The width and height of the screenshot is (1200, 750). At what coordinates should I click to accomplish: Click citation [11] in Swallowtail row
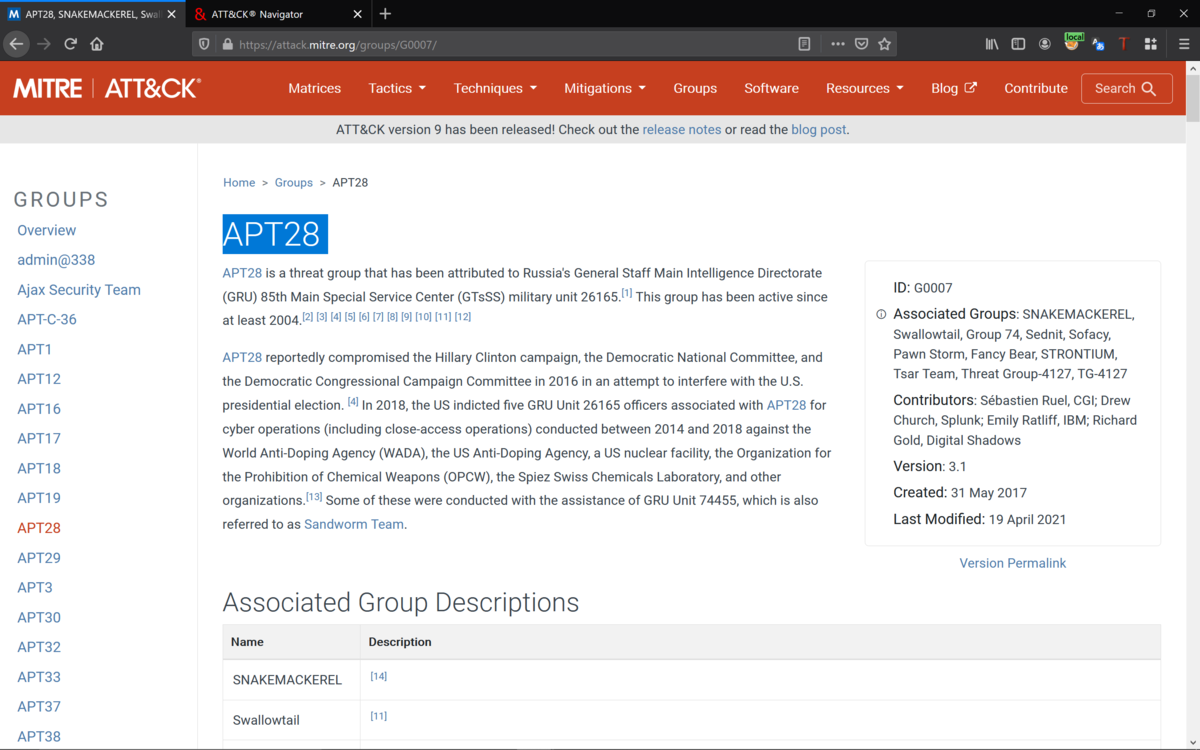(x=378, y=716)
